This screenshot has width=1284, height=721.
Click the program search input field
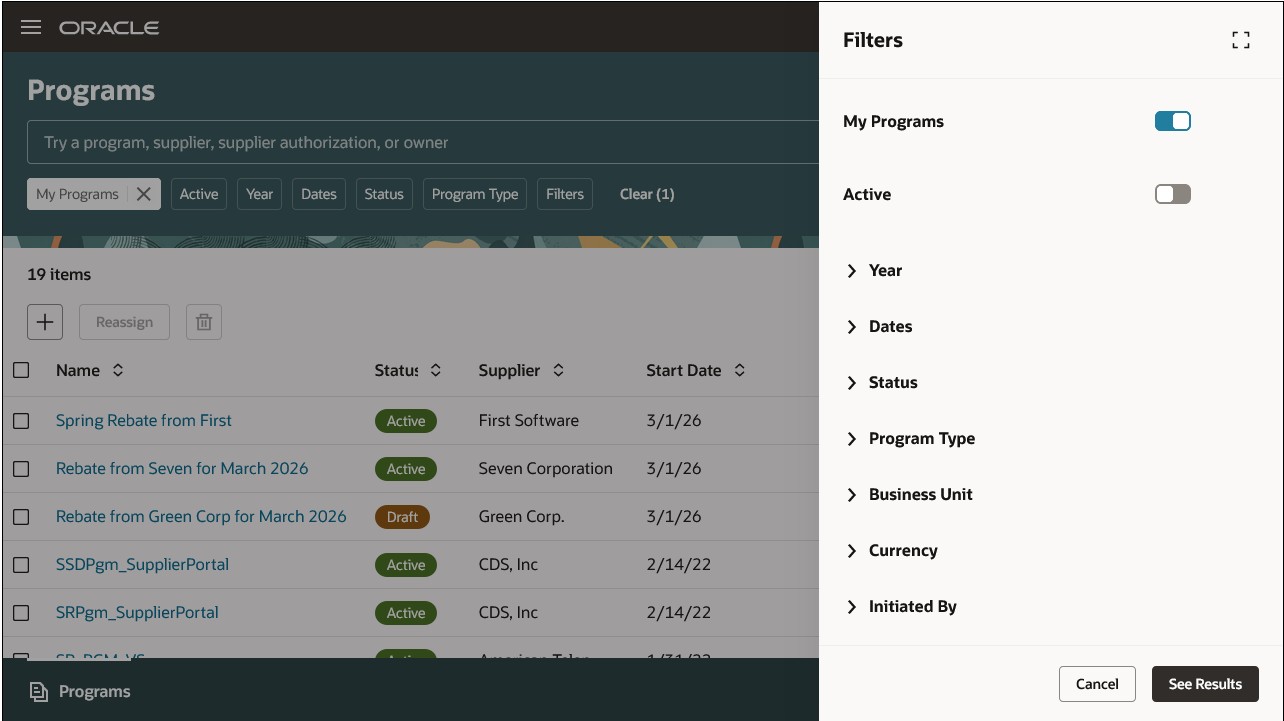[x=420, y=141]
